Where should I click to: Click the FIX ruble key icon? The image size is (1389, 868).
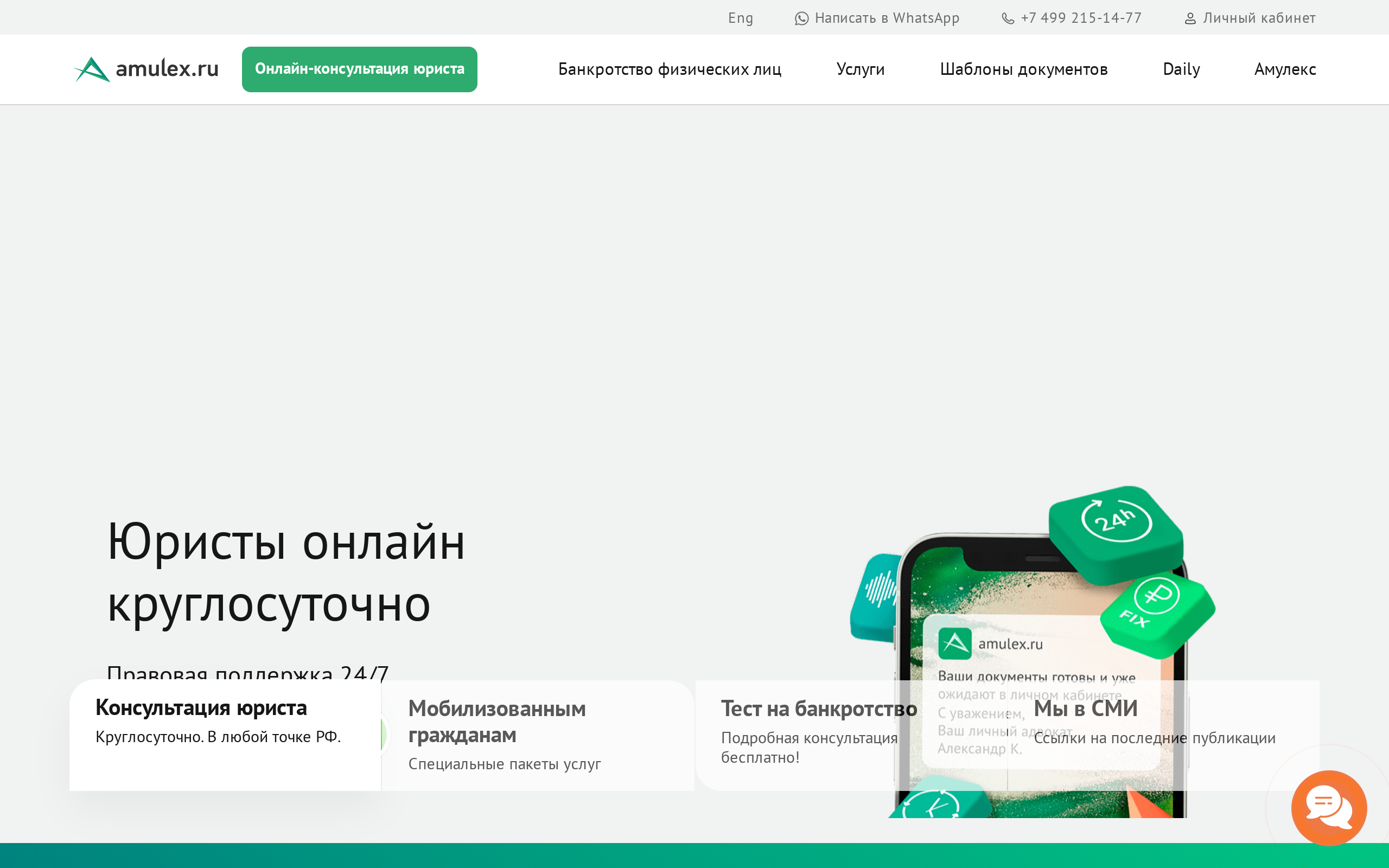1157,615
